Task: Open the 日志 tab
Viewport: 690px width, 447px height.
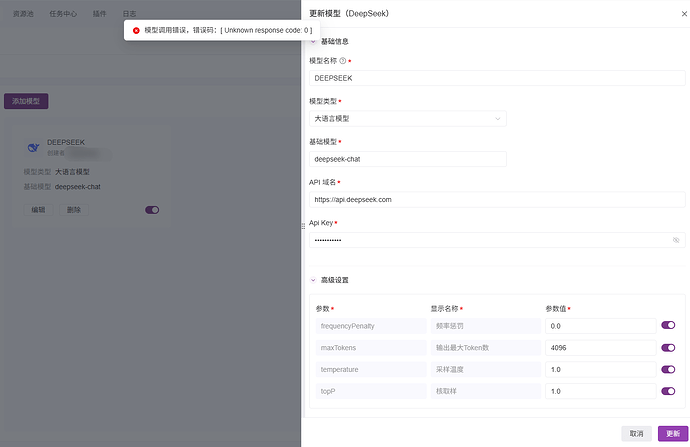Action: click(x=129, y=14)
